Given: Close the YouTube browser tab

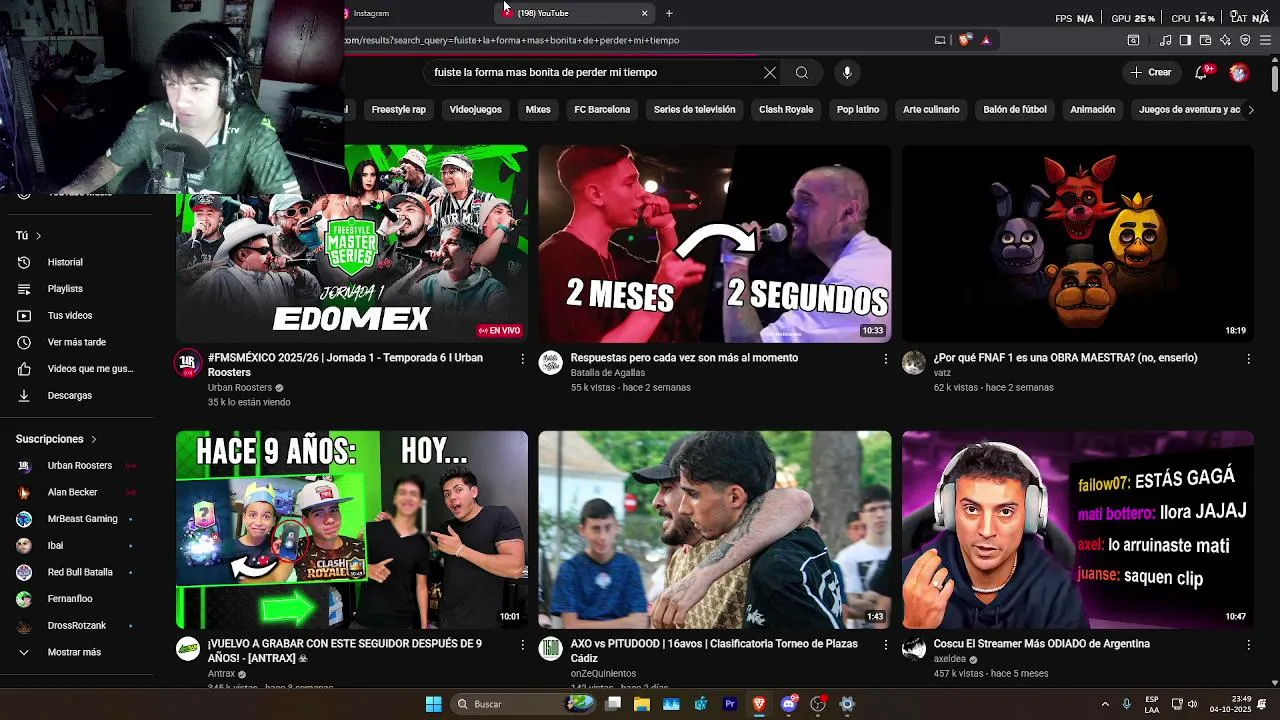Looking at the screenshot, I should (x=644, y=13).
